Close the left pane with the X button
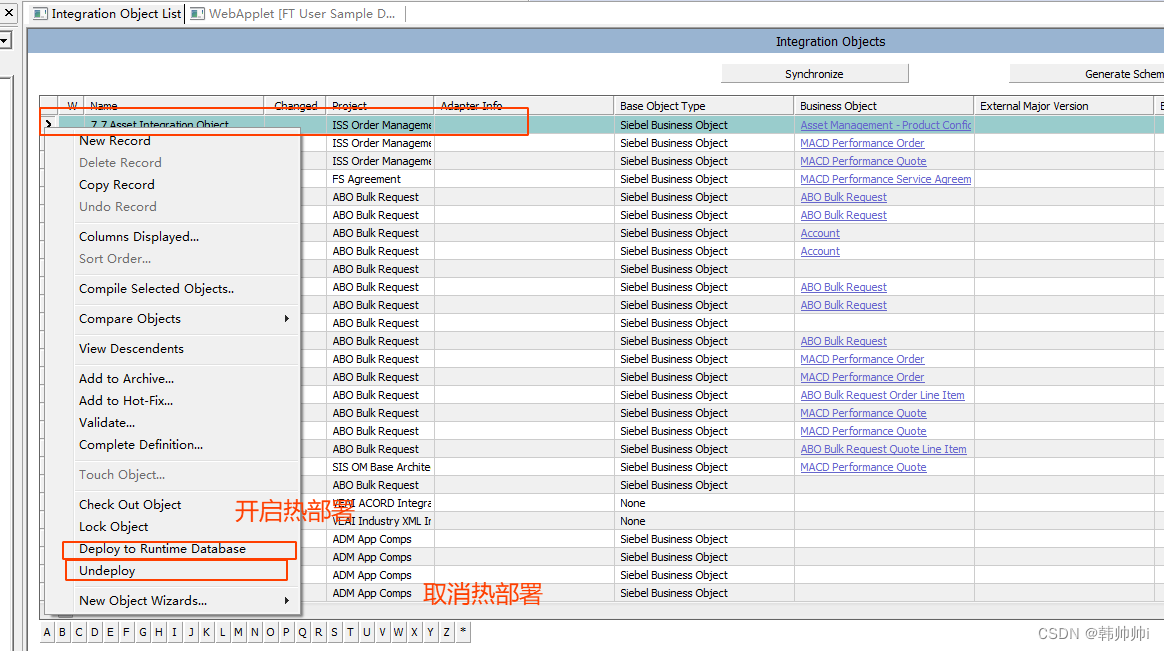 9,13
